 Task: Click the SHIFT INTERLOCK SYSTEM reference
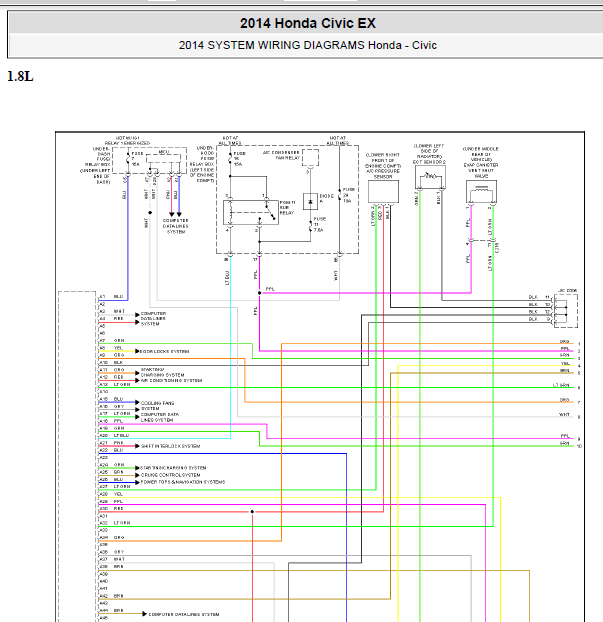click(x=171, y=446)
